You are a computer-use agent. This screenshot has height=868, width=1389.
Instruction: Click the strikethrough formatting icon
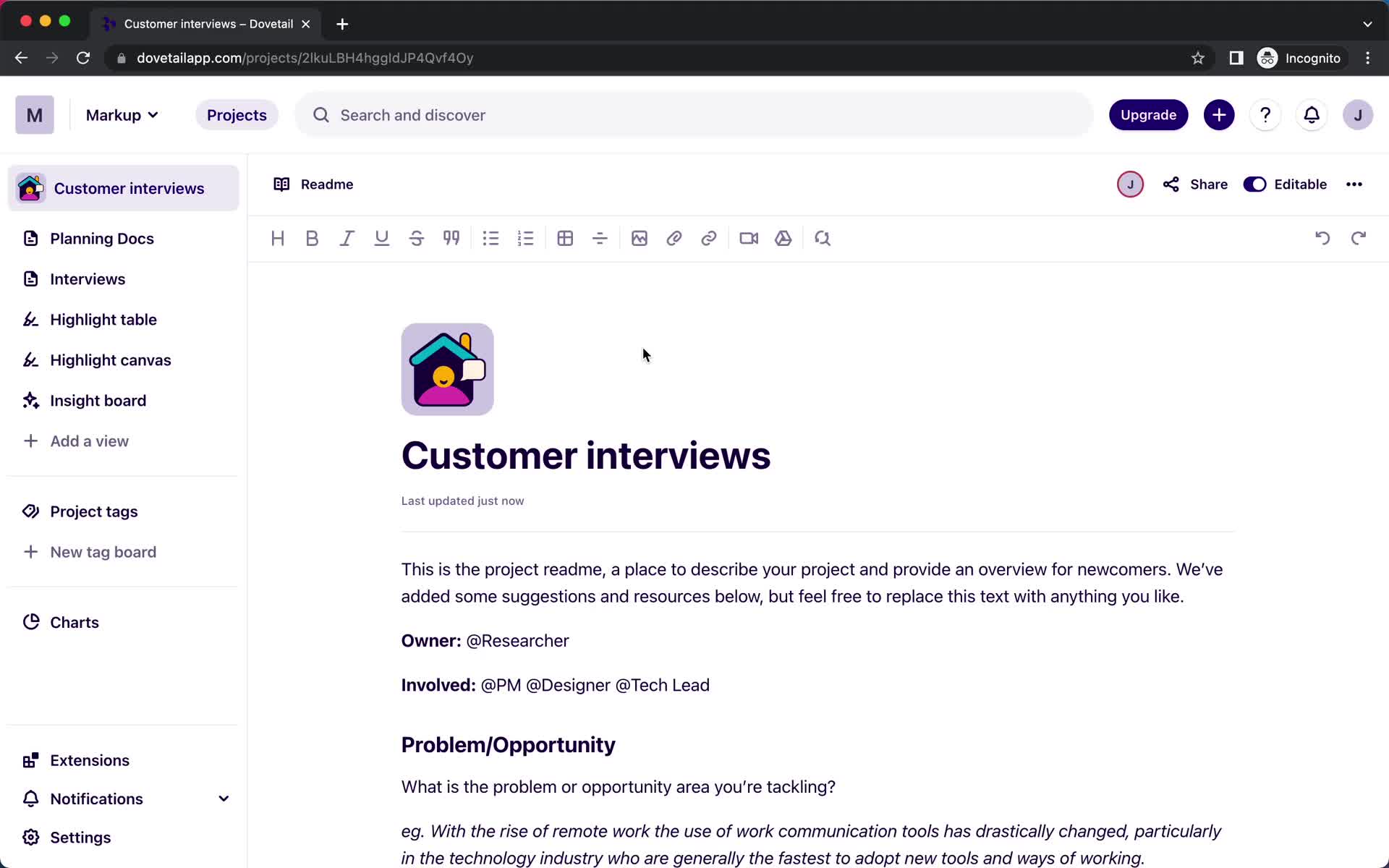[x=417, y=238]
